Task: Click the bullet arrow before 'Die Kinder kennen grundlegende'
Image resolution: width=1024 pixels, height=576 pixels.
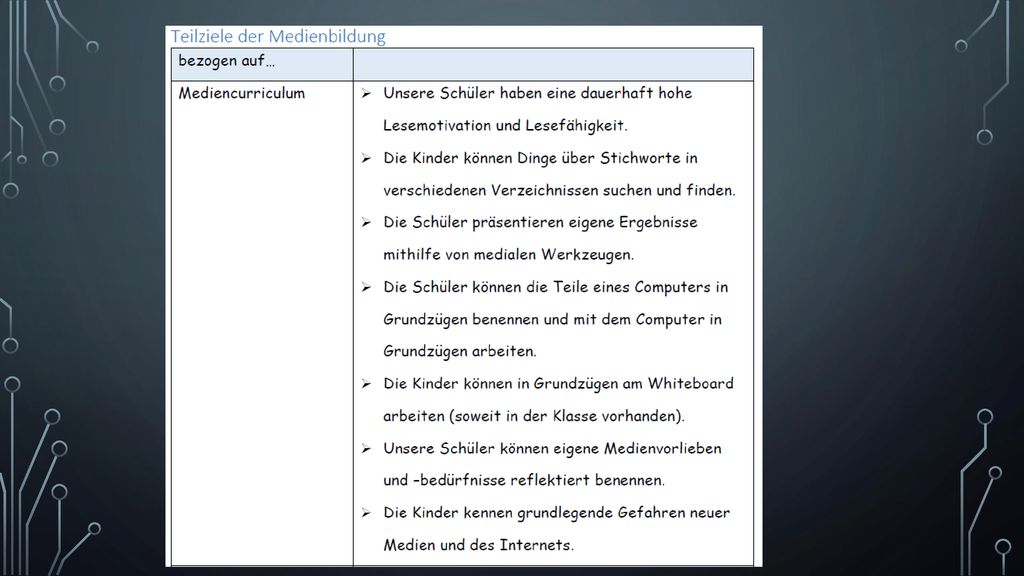Action: (x=366, y=513)
